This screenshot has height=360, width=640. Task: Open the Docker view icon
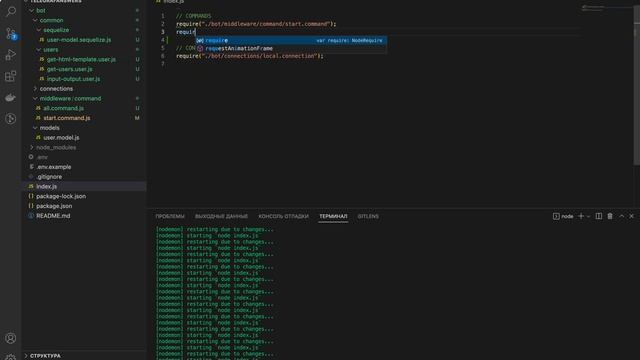point(11,98)
